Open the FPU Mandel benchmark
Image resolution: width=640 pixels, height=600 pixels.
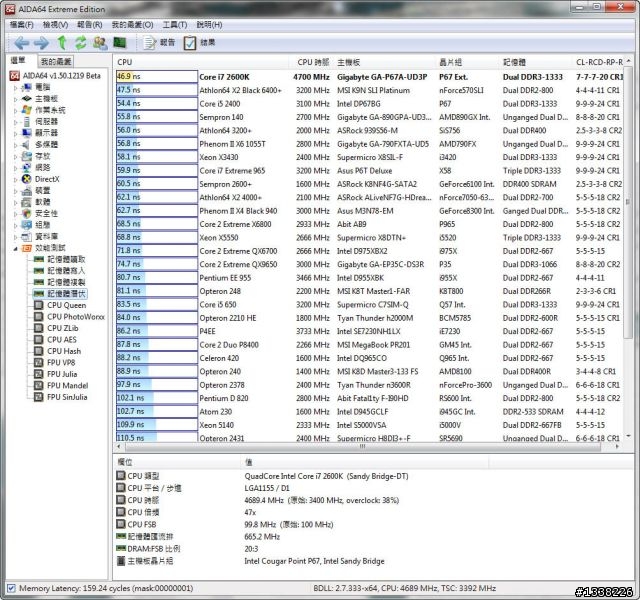tap(67, 385)
